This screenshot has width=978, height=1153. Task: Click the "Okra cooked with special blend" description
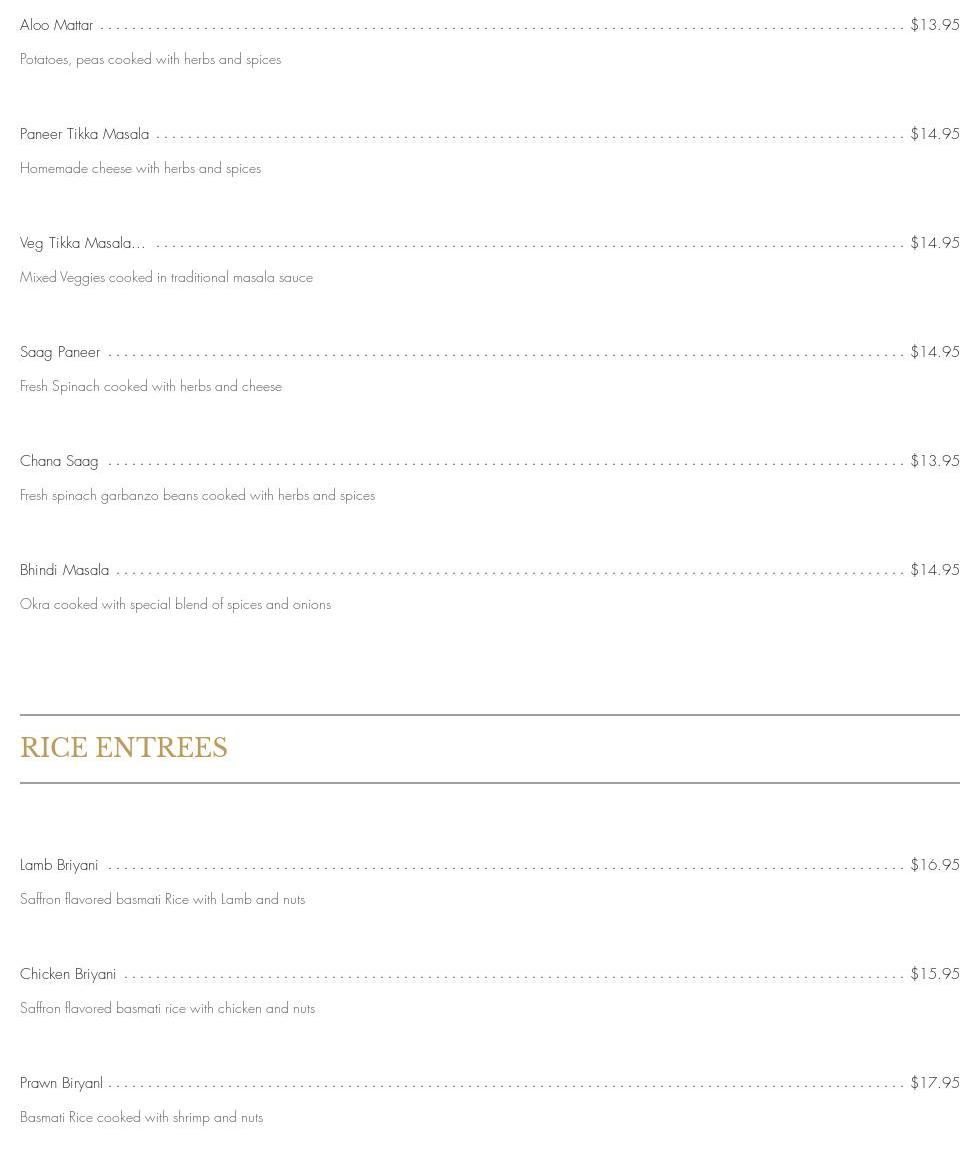(175, 604)
